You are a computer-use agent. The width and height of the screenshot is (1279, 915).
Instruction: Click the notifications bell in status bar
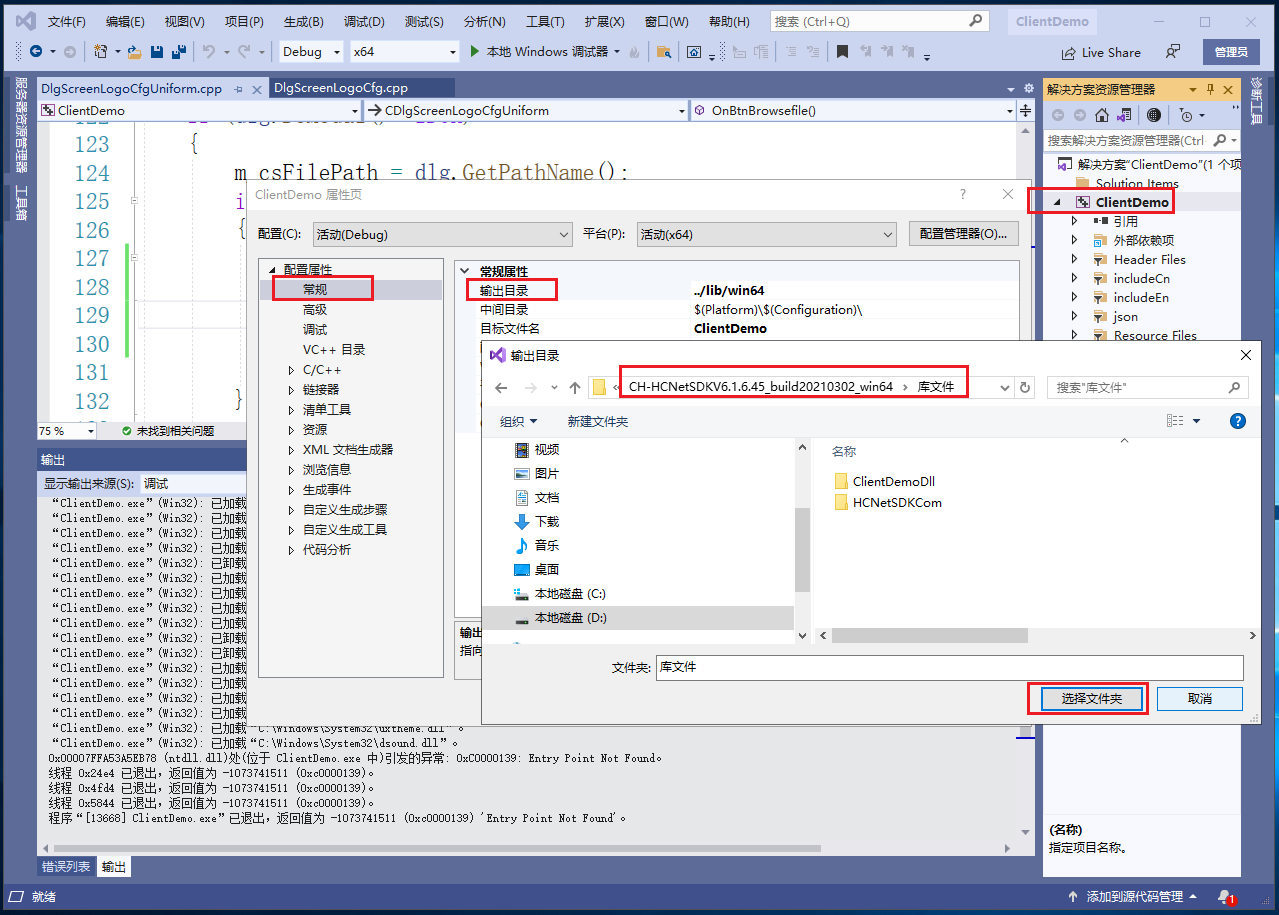click(x=1225, y=896)
